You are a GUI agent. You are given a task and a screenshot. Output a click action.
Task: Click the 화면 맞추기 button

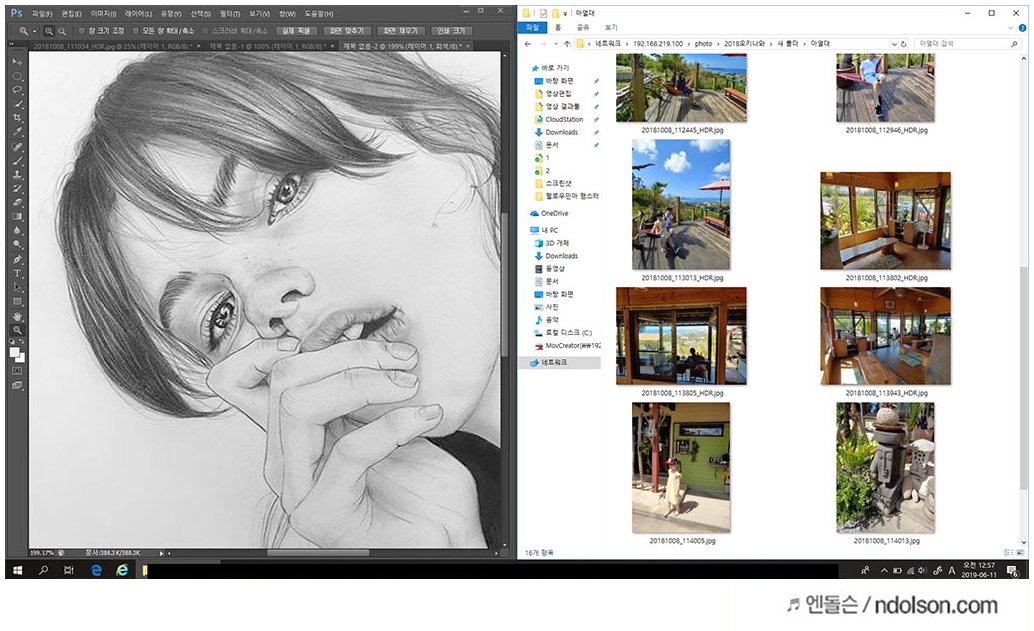[347, 31]
